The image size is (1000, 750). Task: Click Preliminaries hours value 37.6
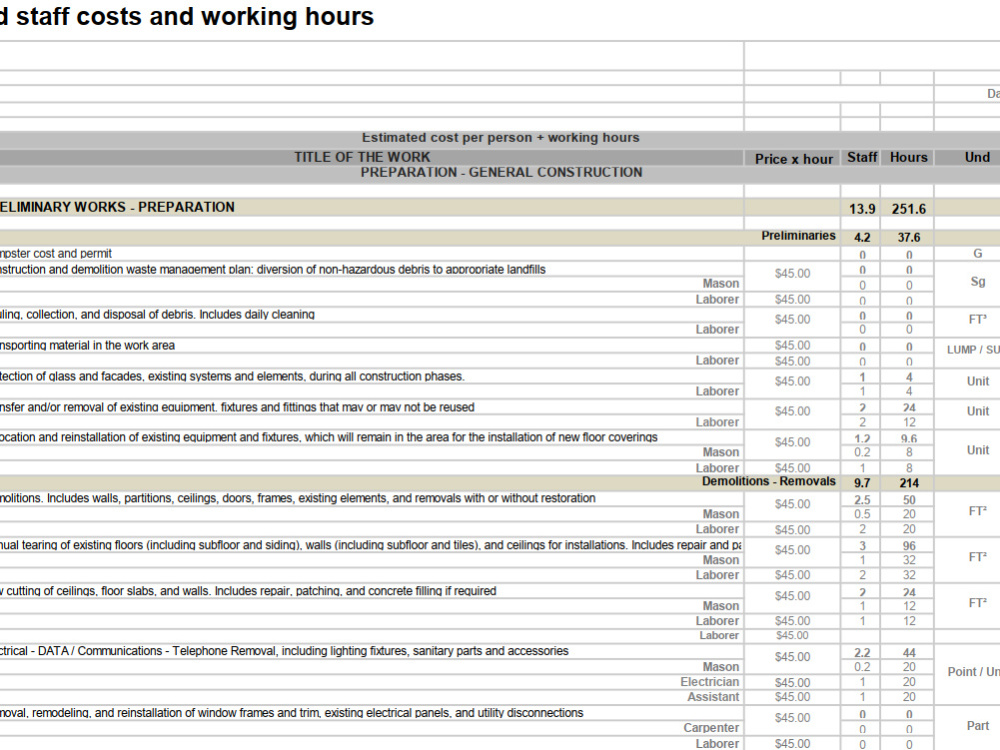coord(908,237)
